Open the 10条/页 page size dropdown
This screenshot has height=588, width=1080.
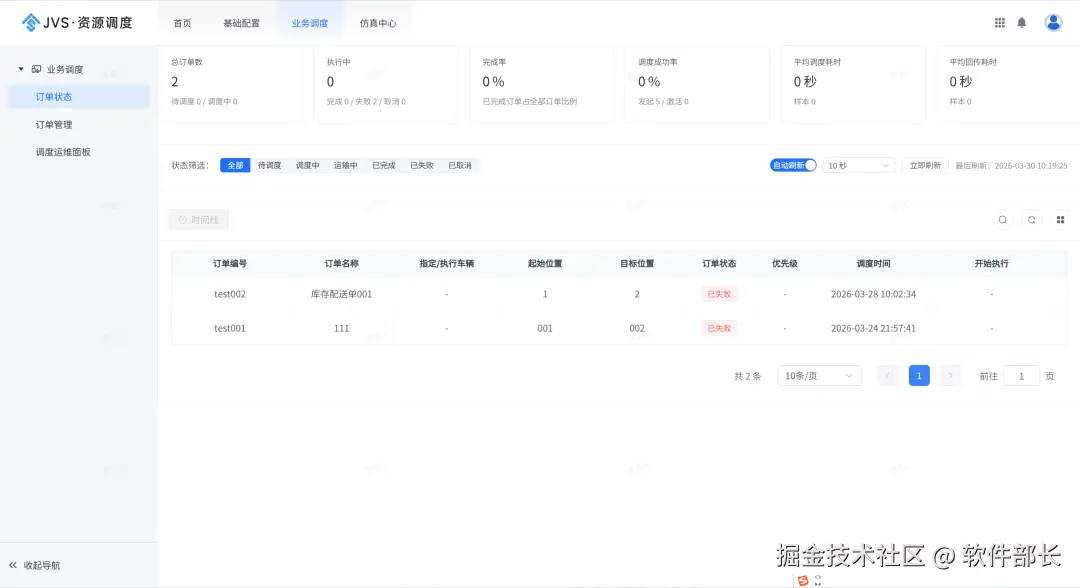pyautogui.click(x=819, y=375)
